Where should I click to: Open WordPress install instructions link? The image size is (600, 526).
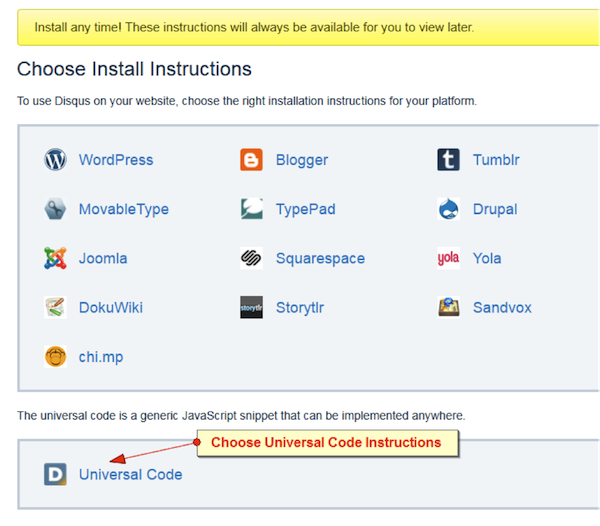tap(116, 160)
